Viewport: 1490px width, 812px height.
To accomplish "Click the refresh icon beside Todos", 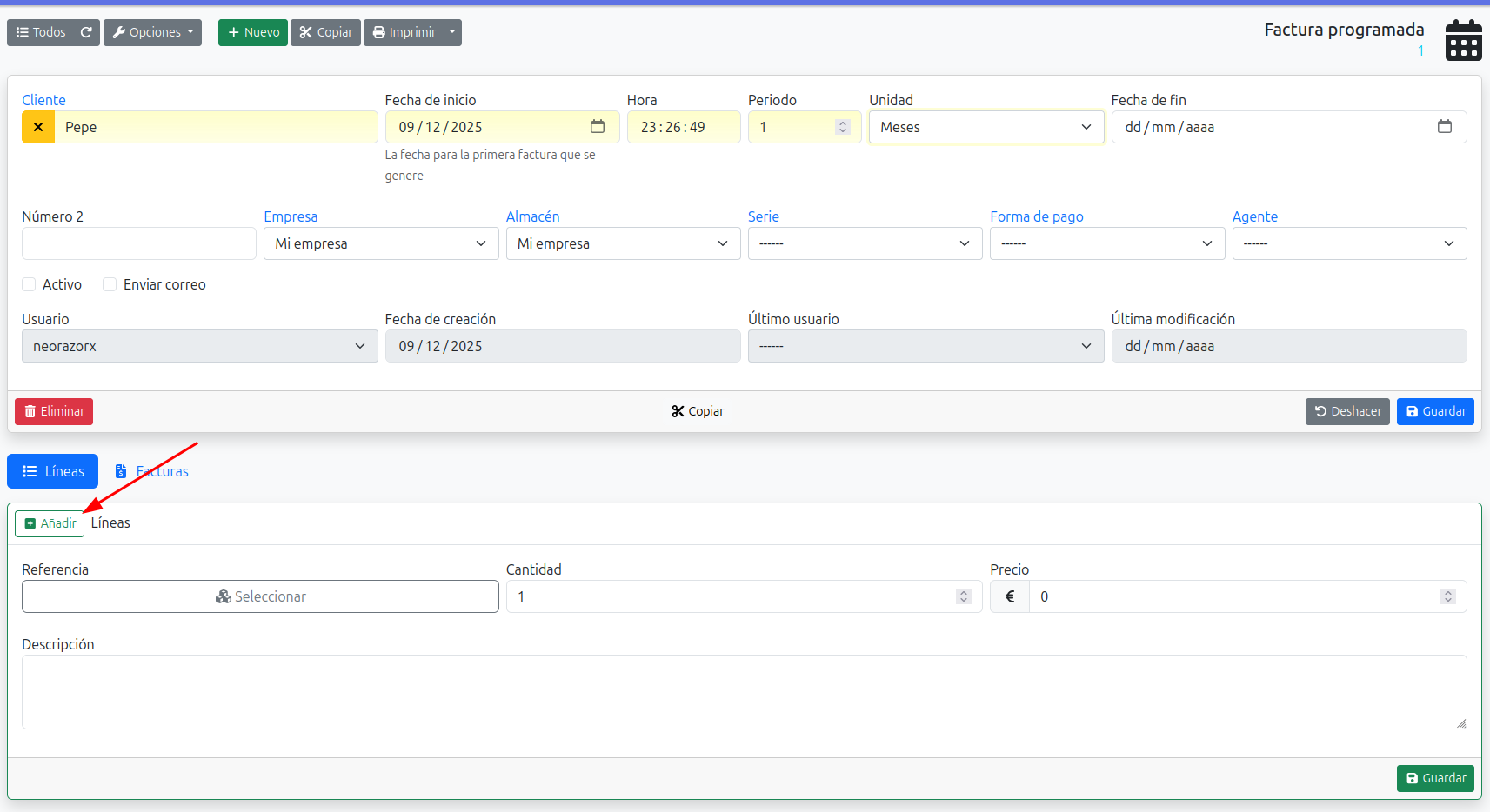I will coord(86,33).
